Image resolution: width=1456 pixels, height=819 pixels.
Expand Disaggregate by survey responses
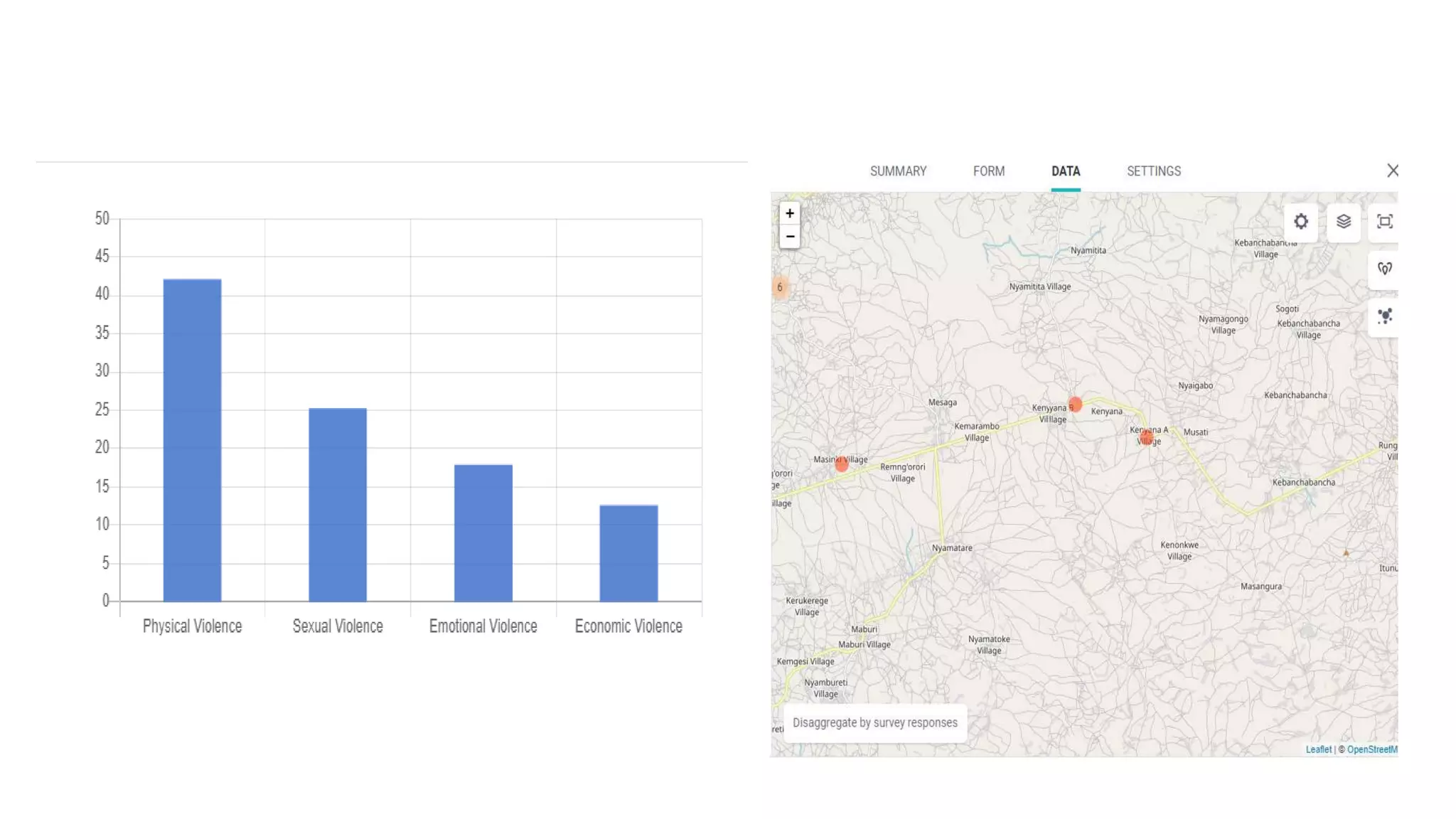[874, 723]
